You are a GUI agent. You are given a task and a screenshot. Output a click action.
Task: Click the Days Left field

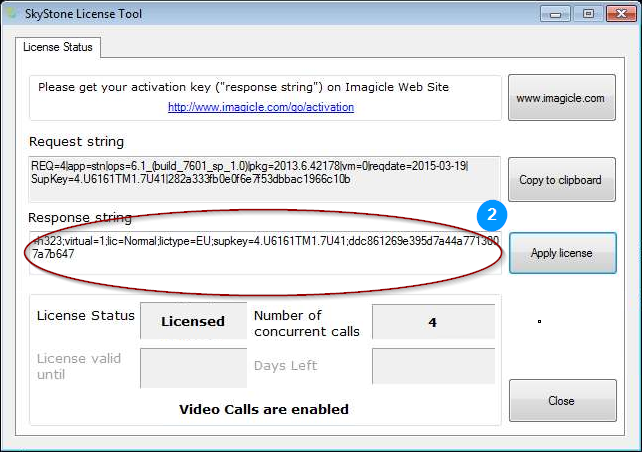(433, 366)
